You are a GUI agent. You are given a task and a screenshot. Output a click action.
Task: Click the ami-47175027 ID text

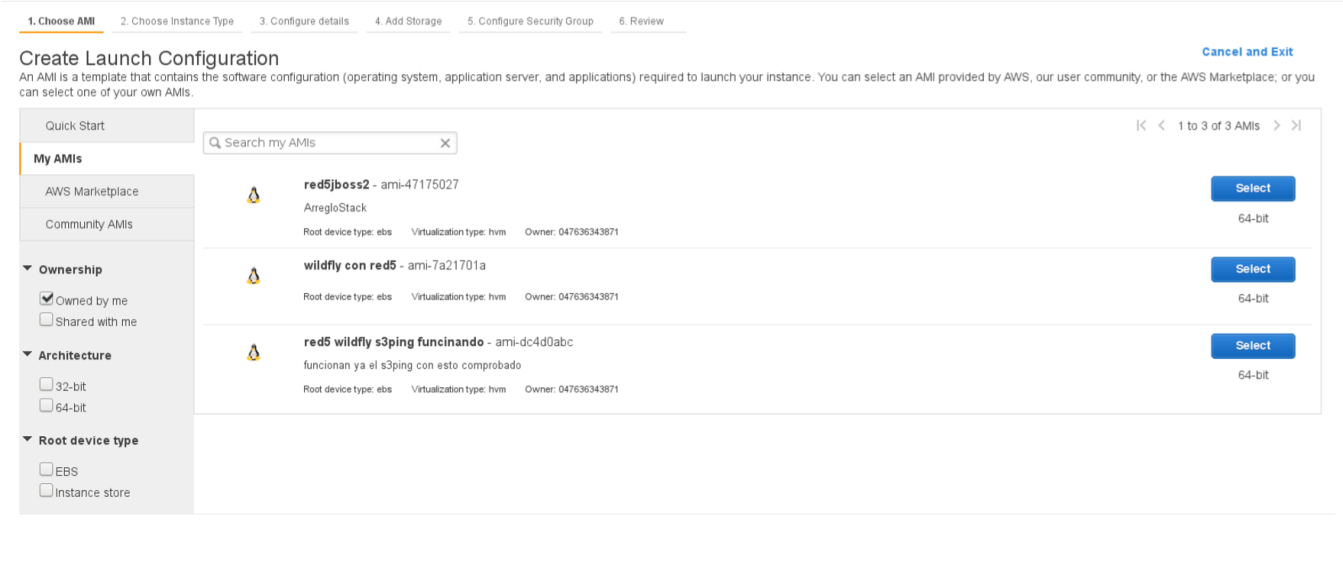pyautogui.click(x=420, y=184)
